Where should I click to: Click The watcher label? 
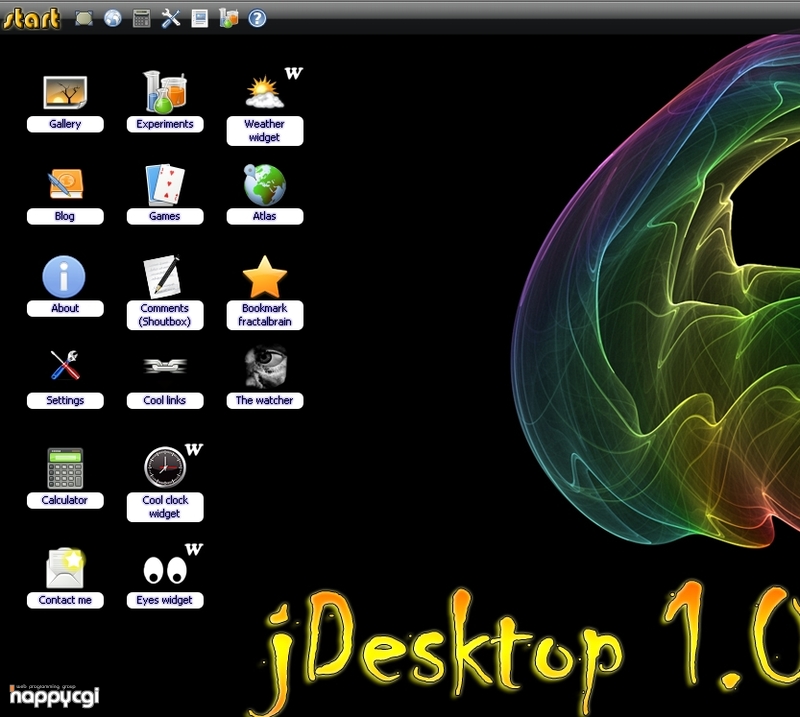pos(265,401)
